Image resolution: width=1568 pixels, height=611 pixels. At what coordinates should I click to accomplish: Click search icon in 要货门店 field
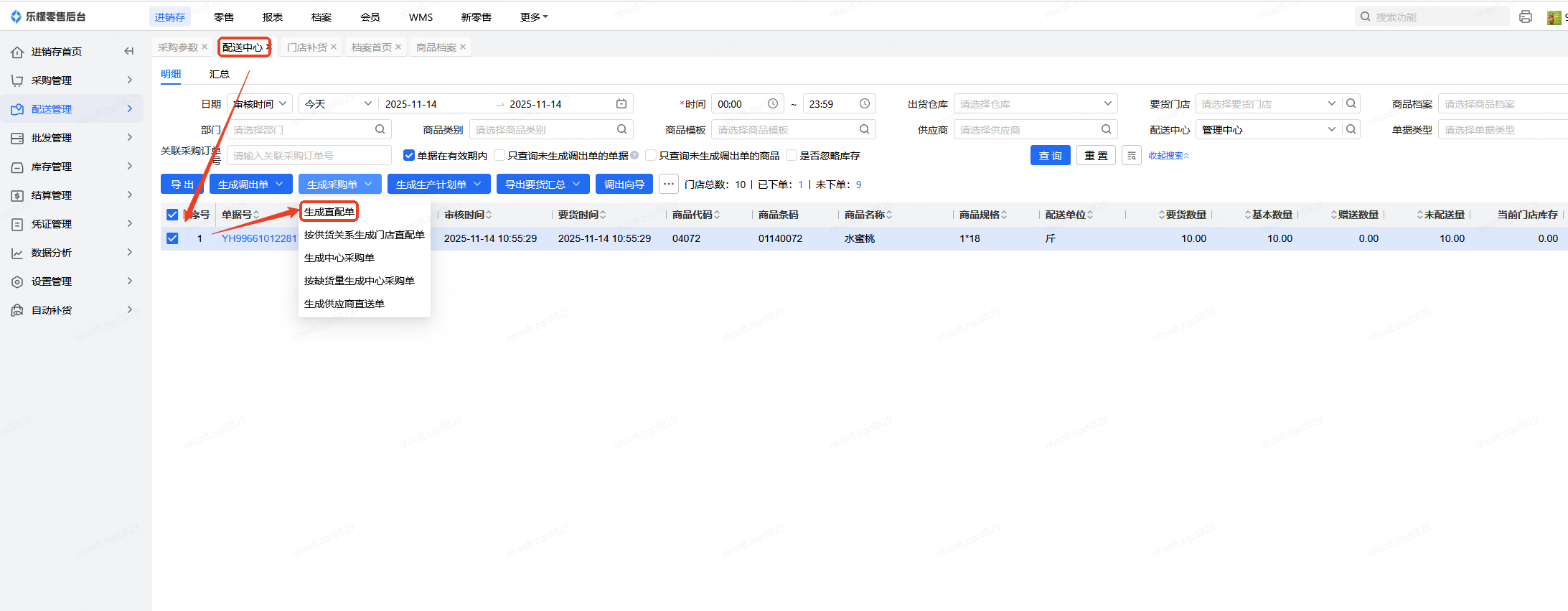click(1351, 104)
